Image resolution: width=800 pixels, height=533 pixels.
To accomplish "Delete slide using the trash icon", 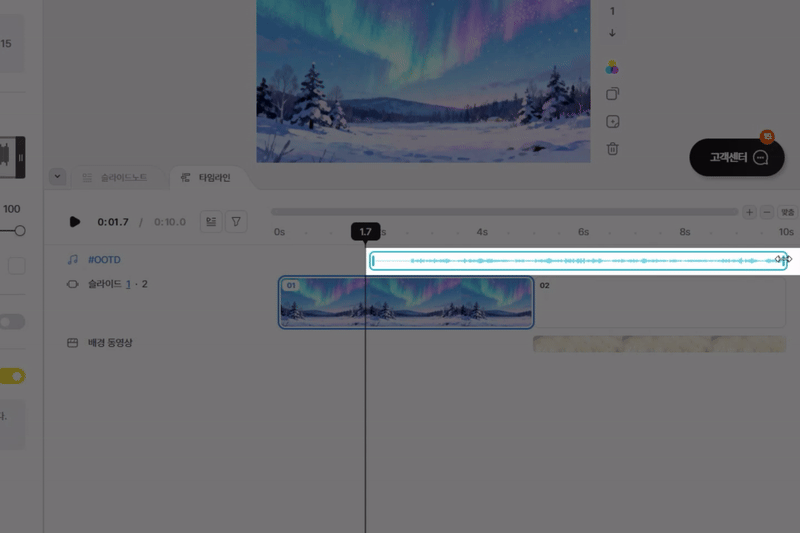I will pyautogui.click(x=612, y=149).
